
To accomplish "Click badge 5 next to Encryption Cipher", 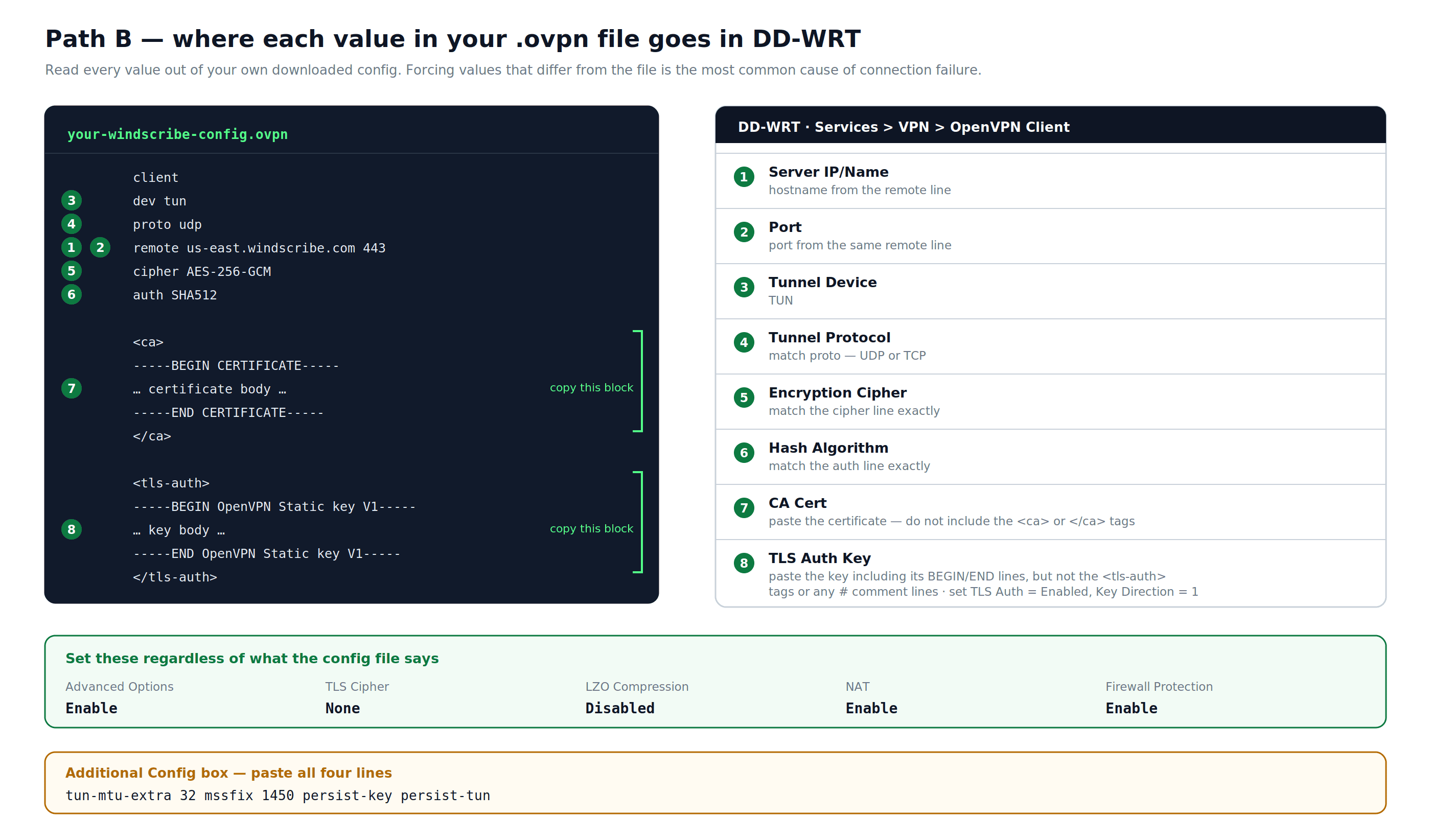I will (744, 398).
